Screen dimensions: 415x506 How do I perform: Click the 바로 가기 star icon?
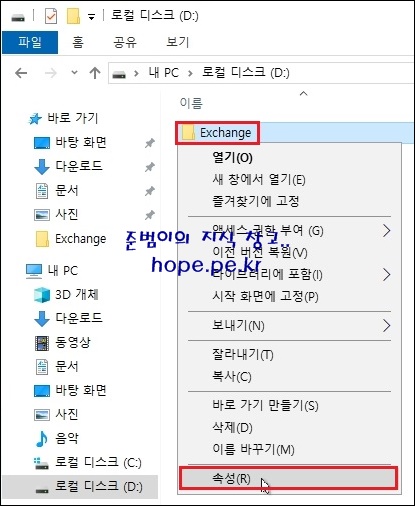tap(35, 119)
